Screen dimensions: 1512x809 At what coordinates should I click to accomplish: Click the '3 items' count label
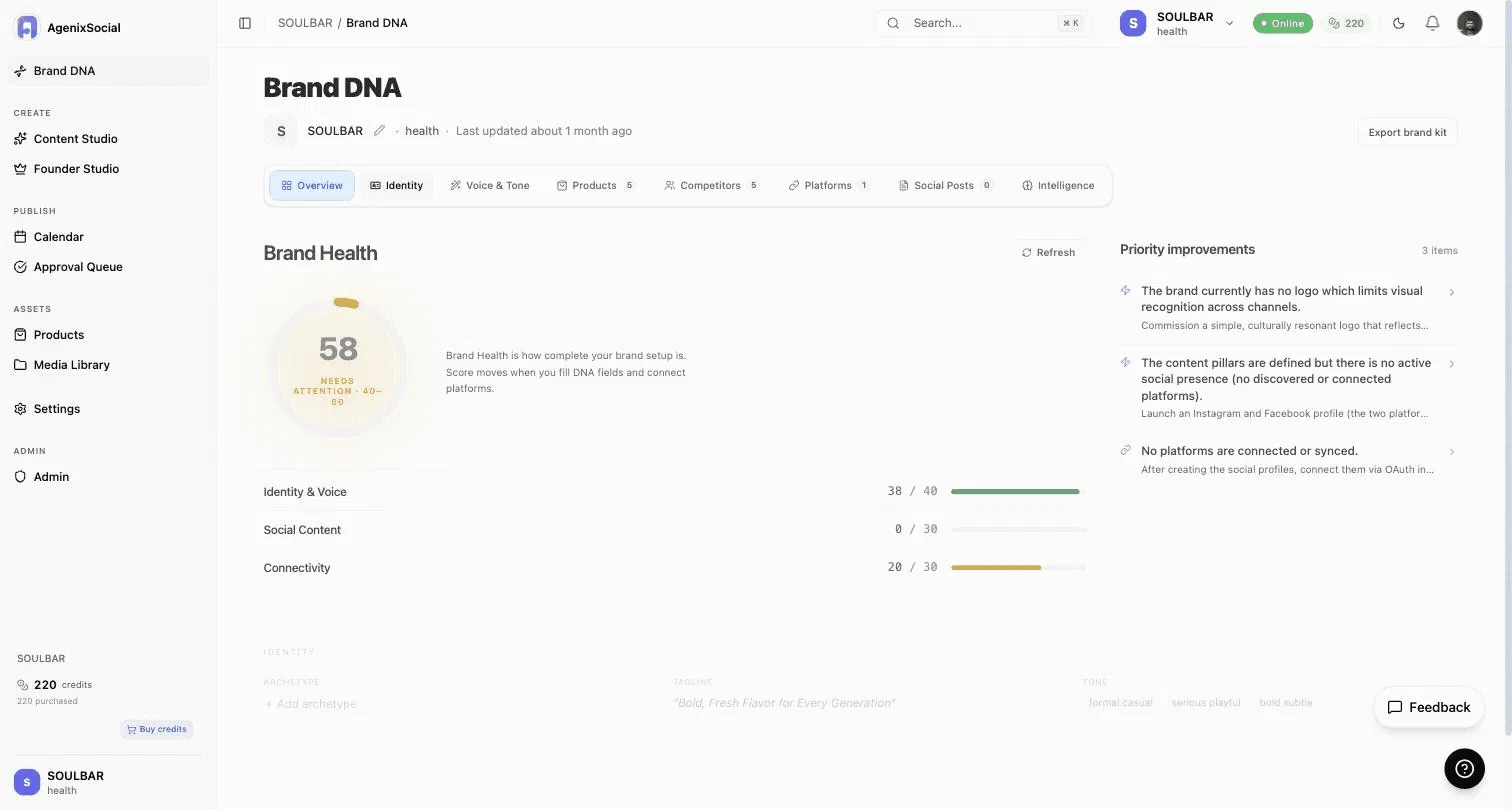tap(1440, 251)
